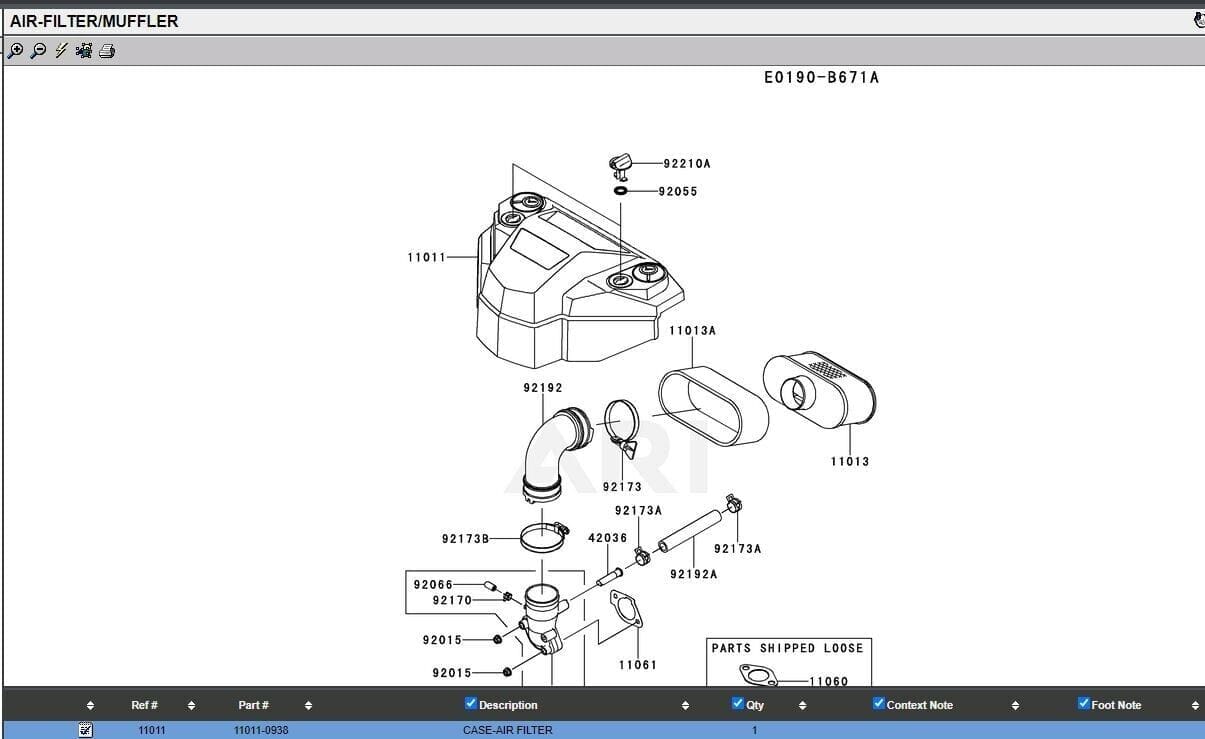Click the zoom in magnifier icon
1205x739 pixels.
[15, 51]
